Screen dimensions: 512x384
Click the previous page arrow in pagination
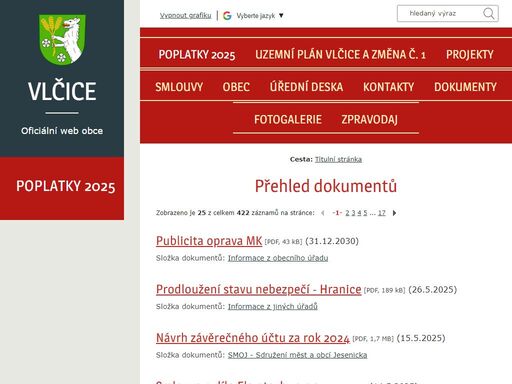click(x=323, y=213)
